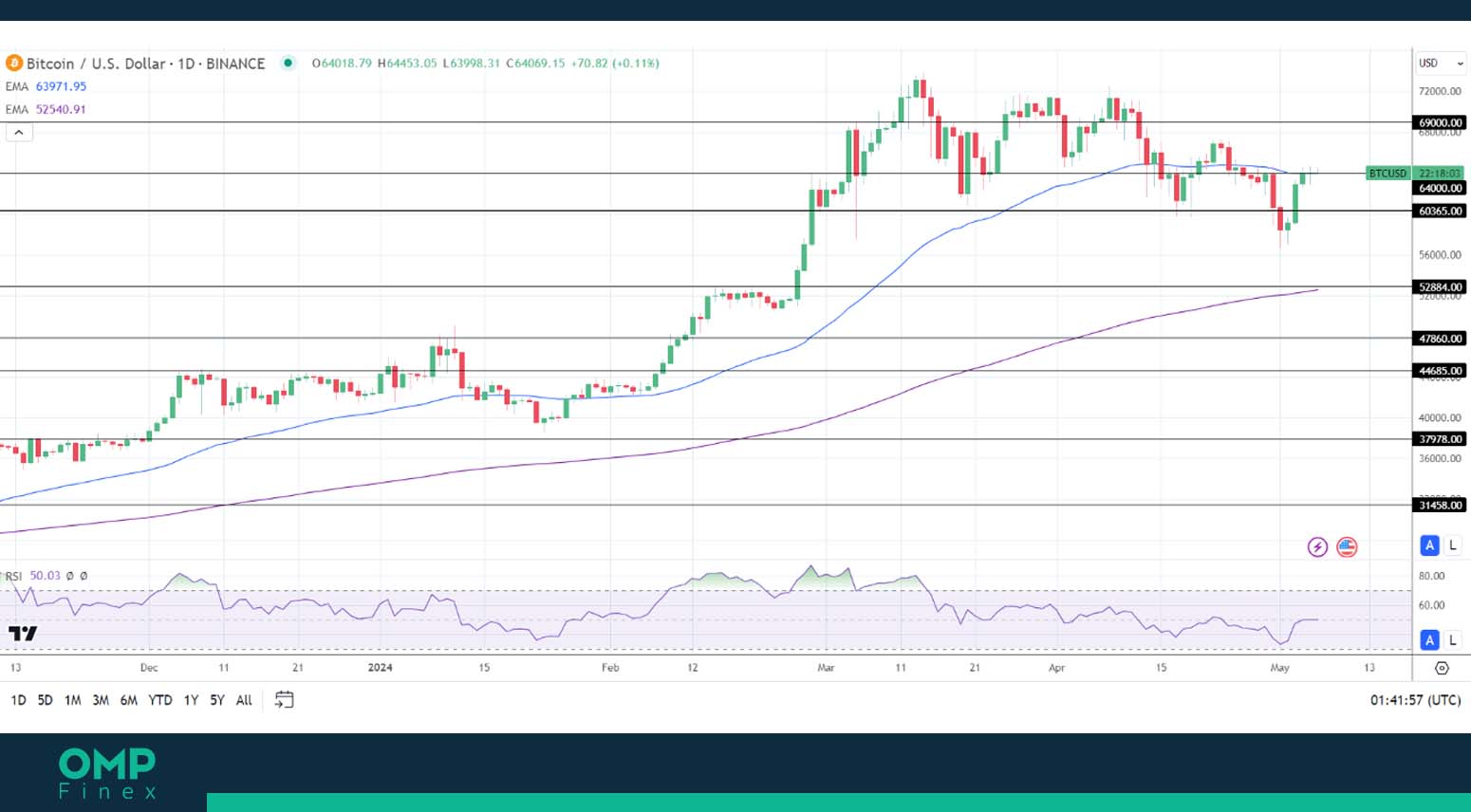Click the 47860.00 horizontal line price label
1471x812 pixels.
[x=1440, y=338]
